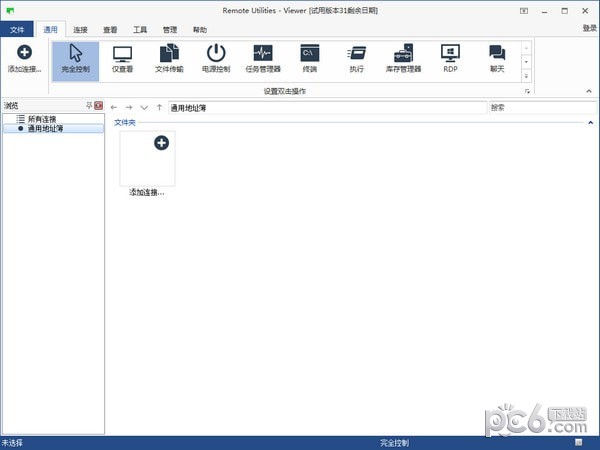Select the 电源控制 power control icon
Image resolution: width=600 pixels, height=450 pixels.
click(216, 61)
